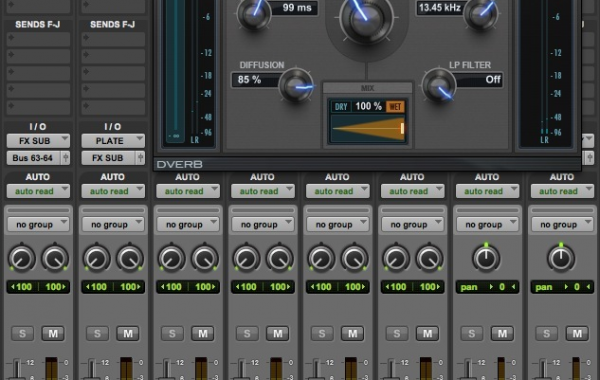600x380 pixels.
Task: Click SENDS F-J header on the first strip
Action: [38, 24]
